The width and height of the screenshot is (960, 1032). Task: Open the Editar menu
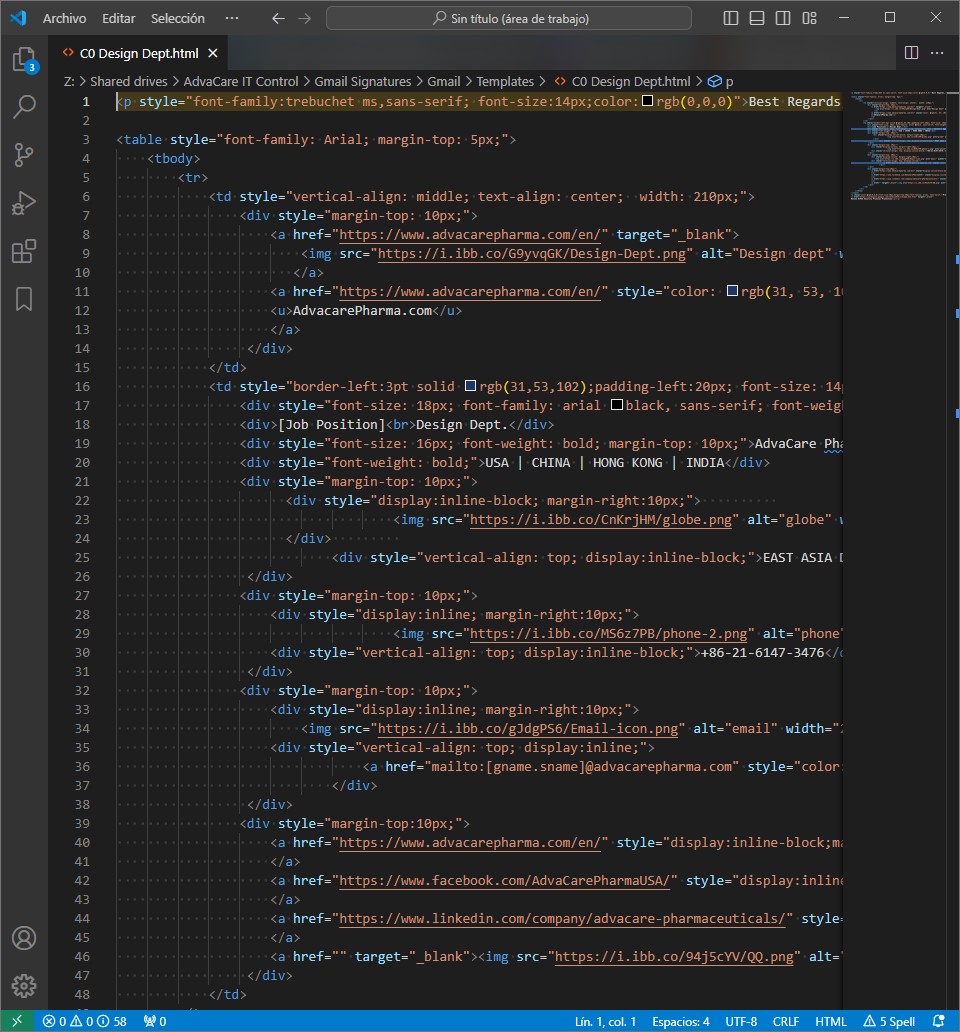[118, 18]
